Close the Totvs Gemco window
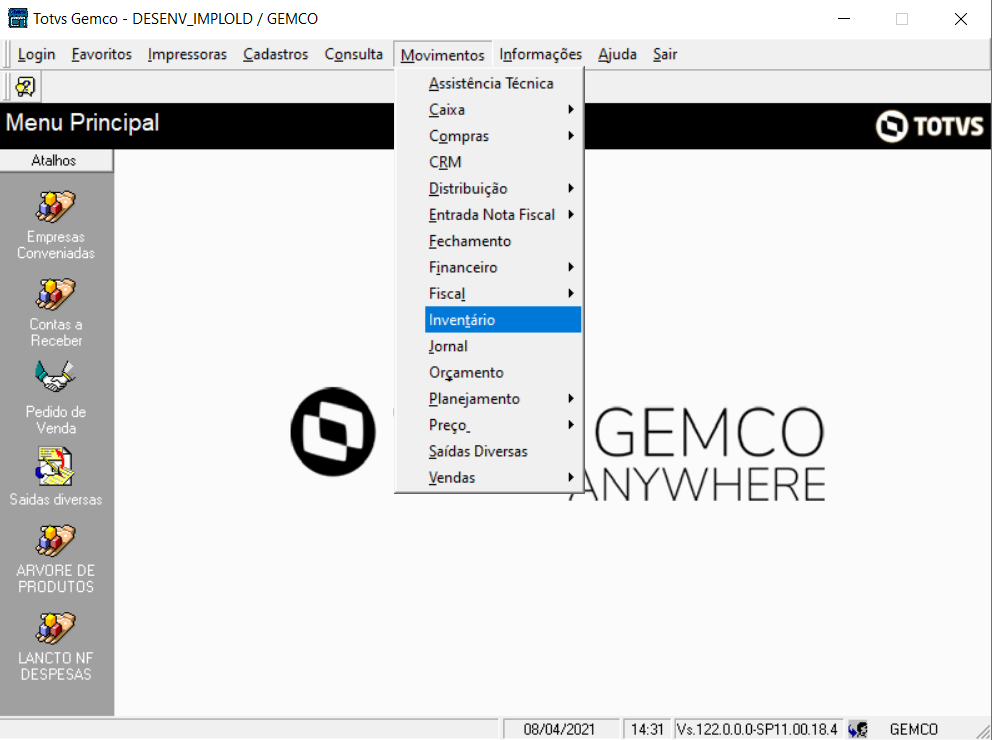Image resolution: width=992 pixels, height=740 pixels. point(960,18)
